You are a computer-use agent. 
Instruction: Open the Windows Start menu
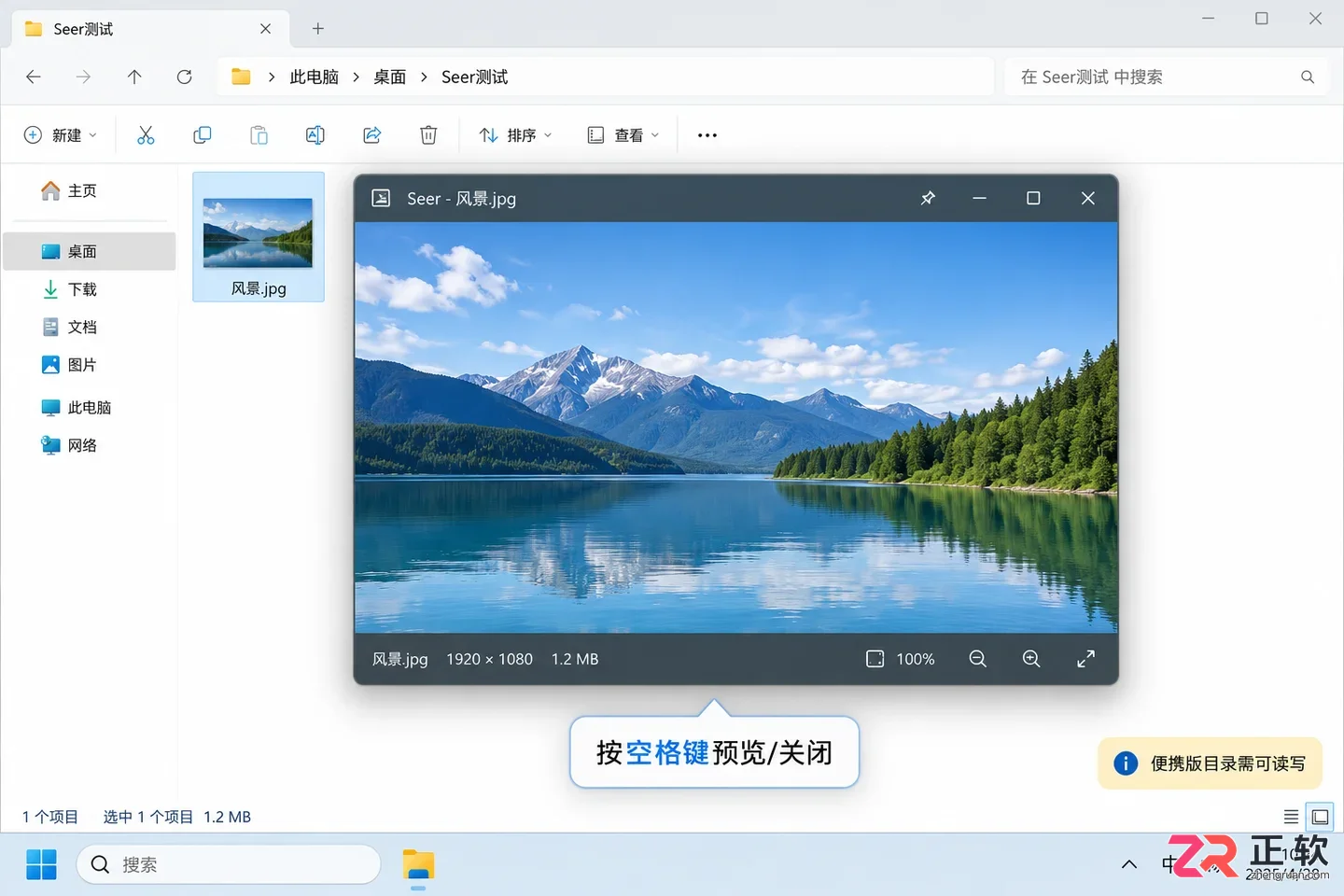coord(41,864)
